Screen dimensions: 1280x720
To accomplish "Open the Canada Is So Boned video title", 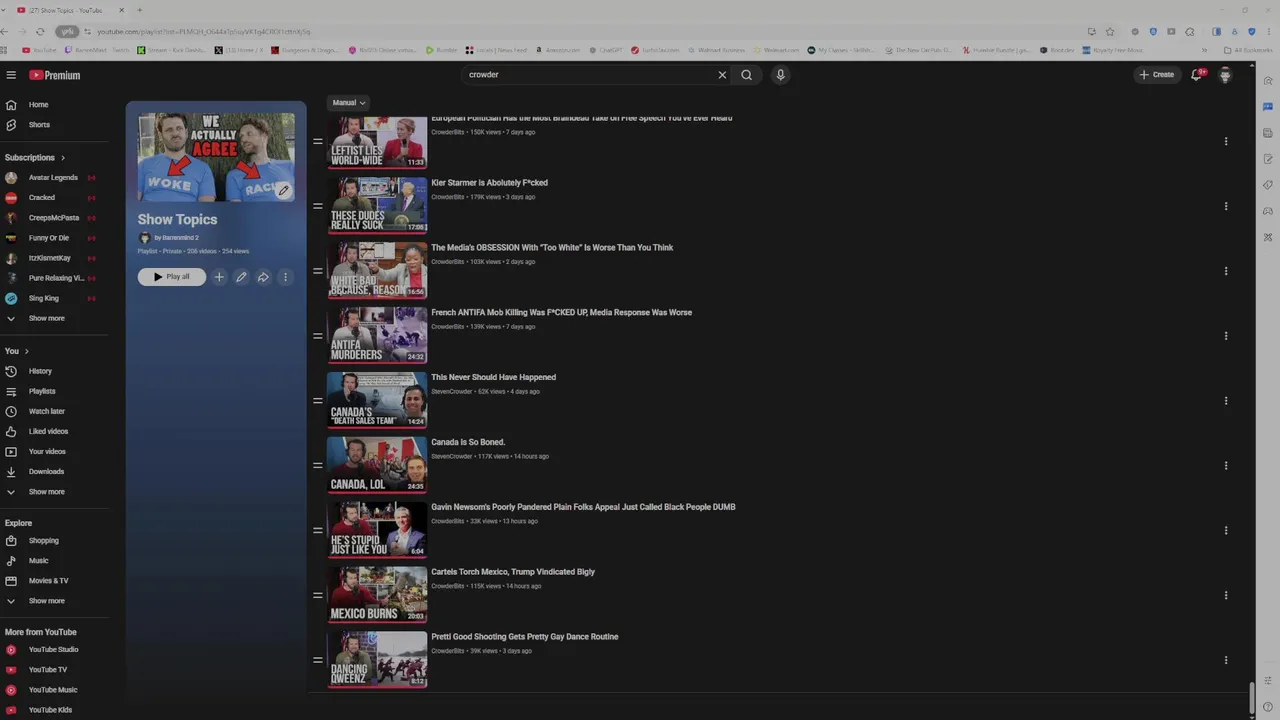I will 468,442.
